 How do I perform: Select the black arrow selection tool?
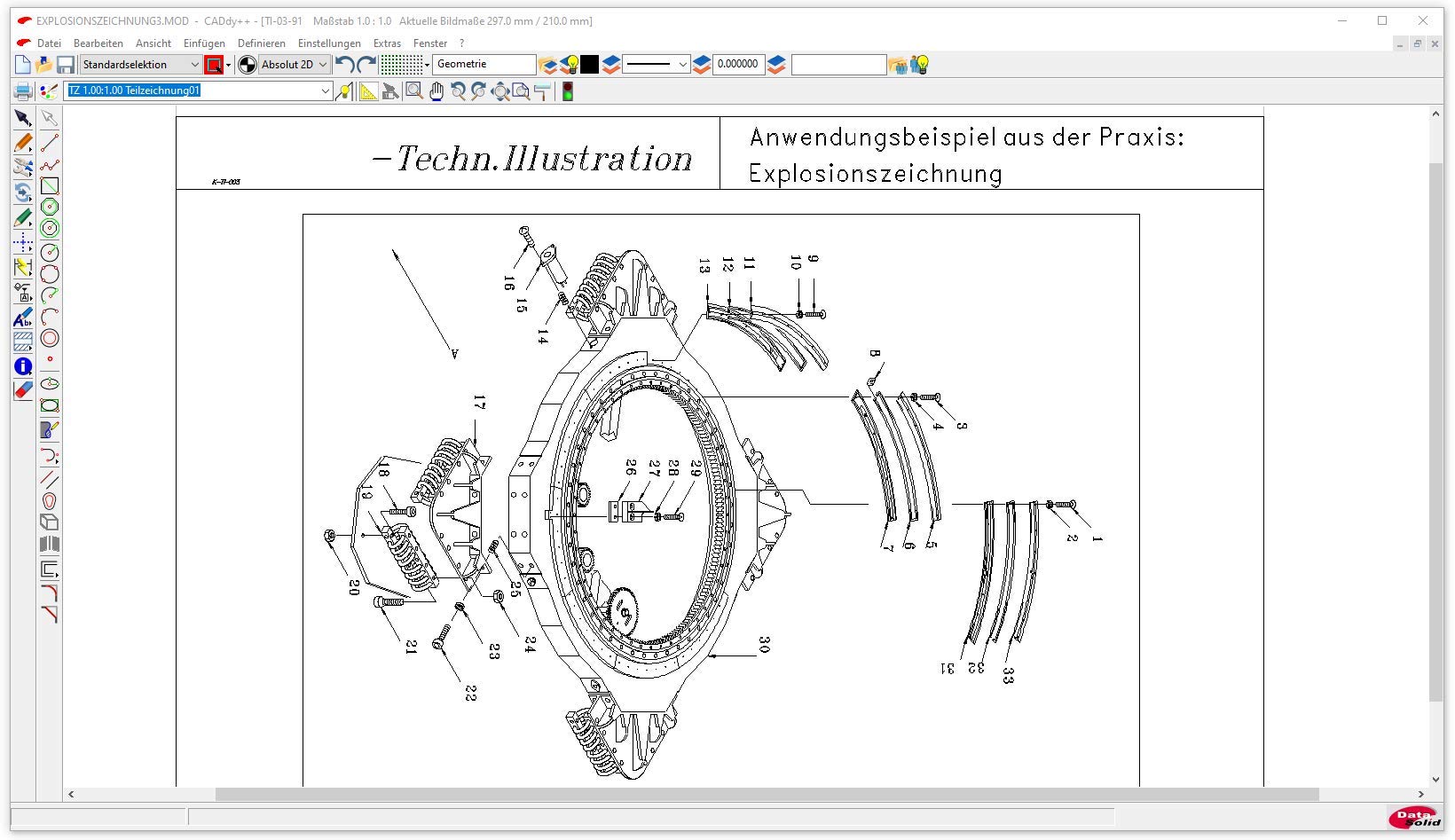[x=23, y=118]
